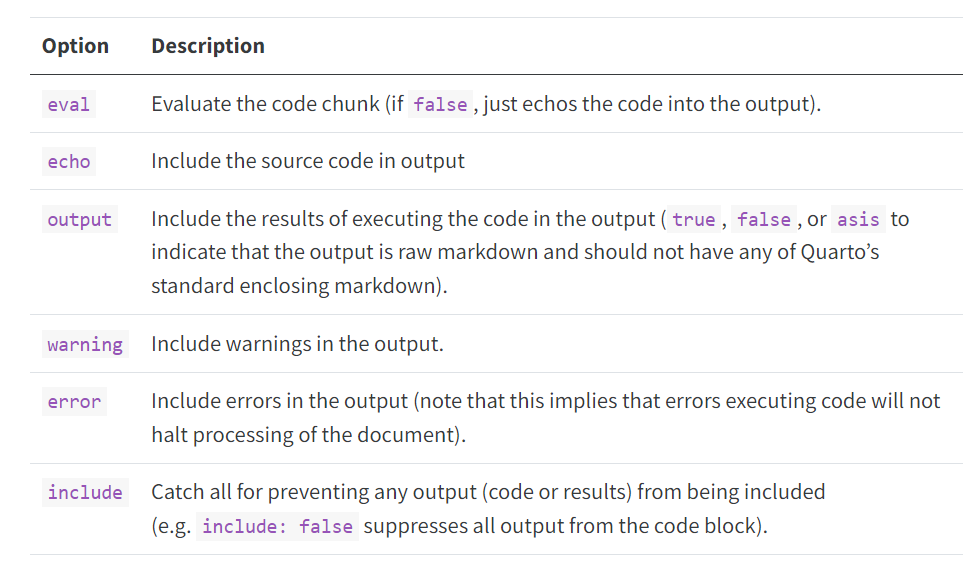Click the inline "asis" code snippet
Screen dimensions: 964x561
(858, 219)
